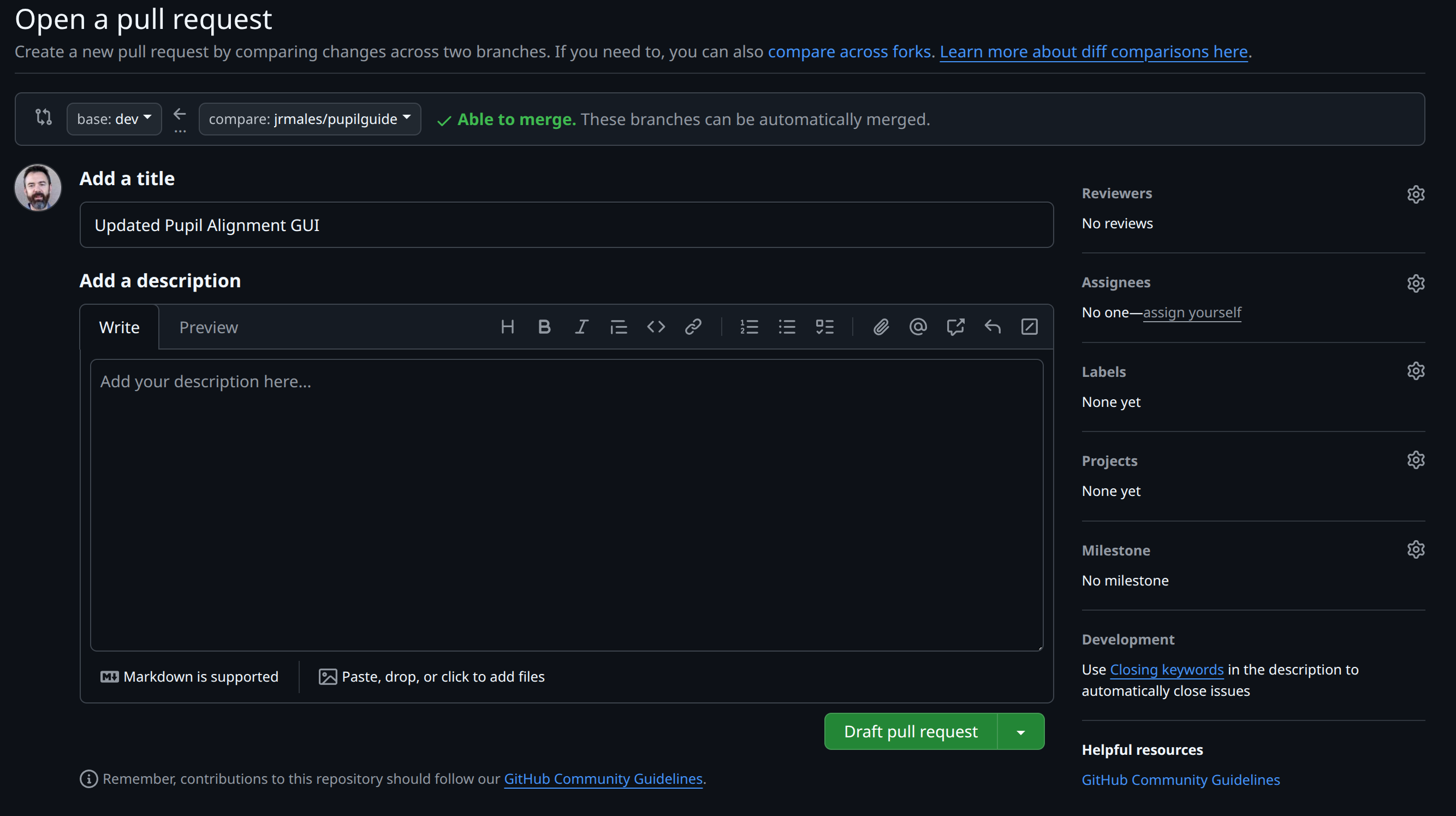
Task: Add a link with the link icon
Action: 693,327
